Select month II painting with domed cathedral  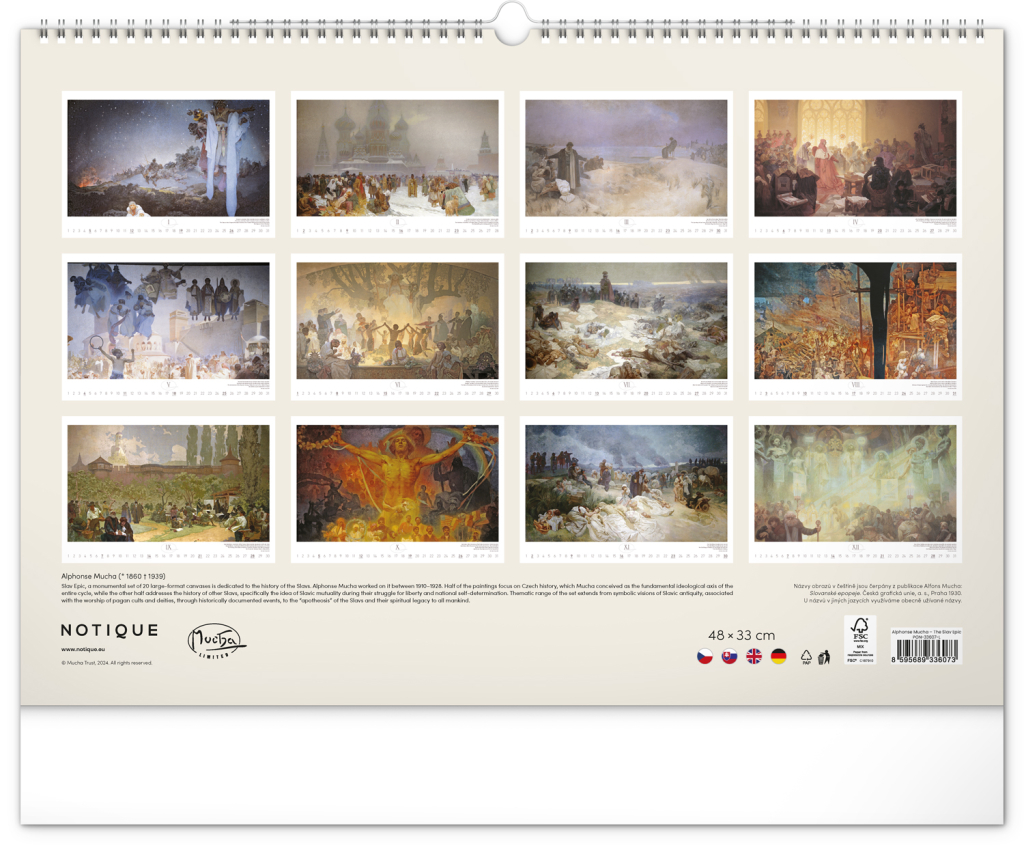click(397, 158)
